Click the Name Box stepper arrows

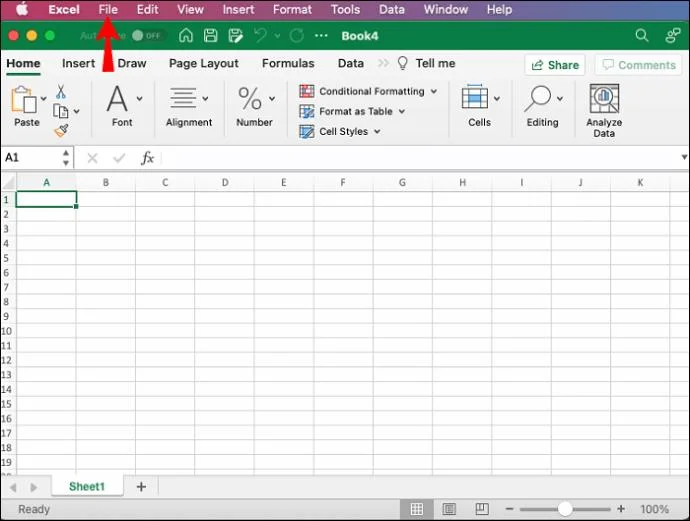(66, 158)
